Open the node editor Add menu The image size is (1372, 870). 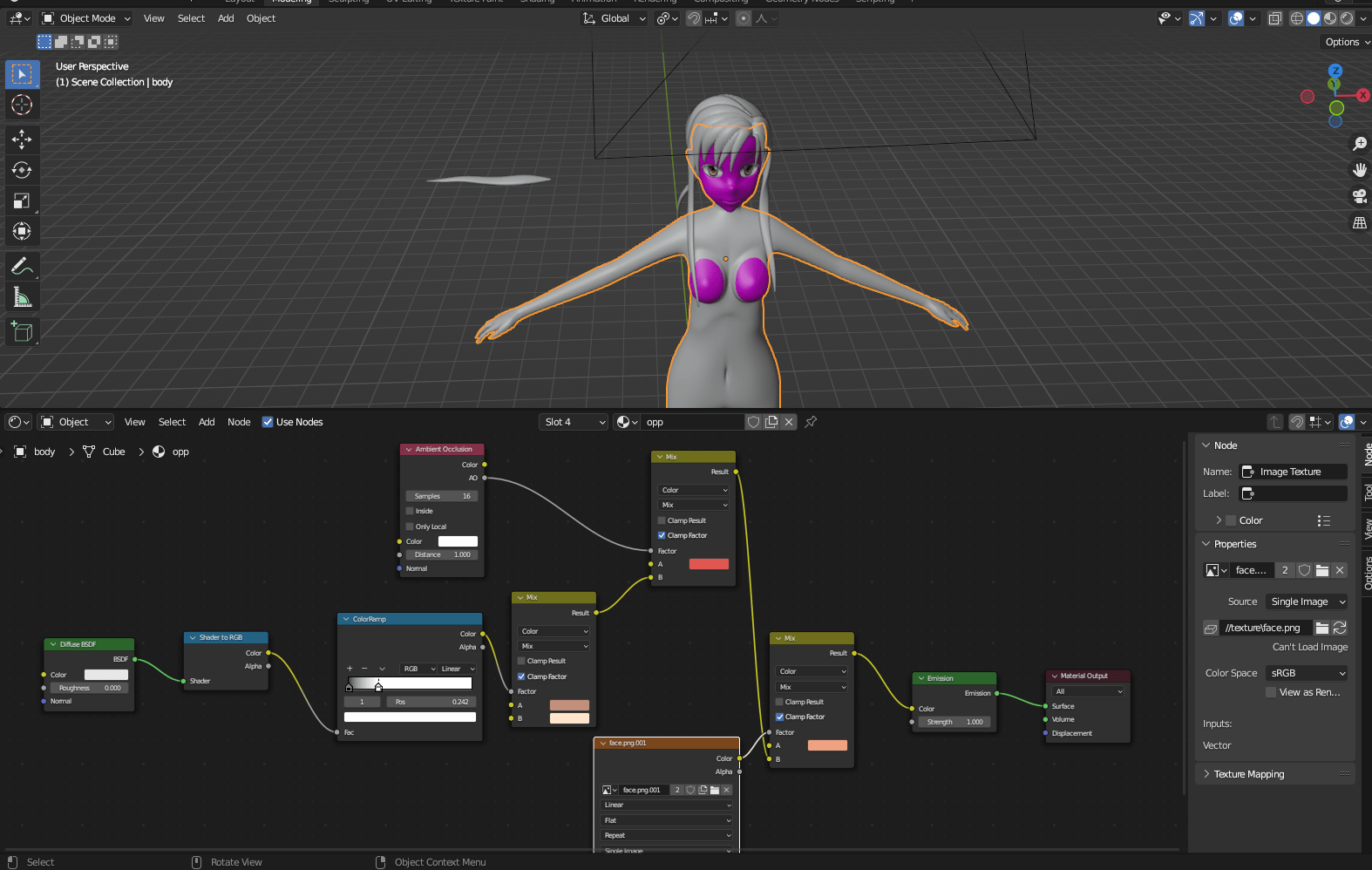click(x=207, y=422)
